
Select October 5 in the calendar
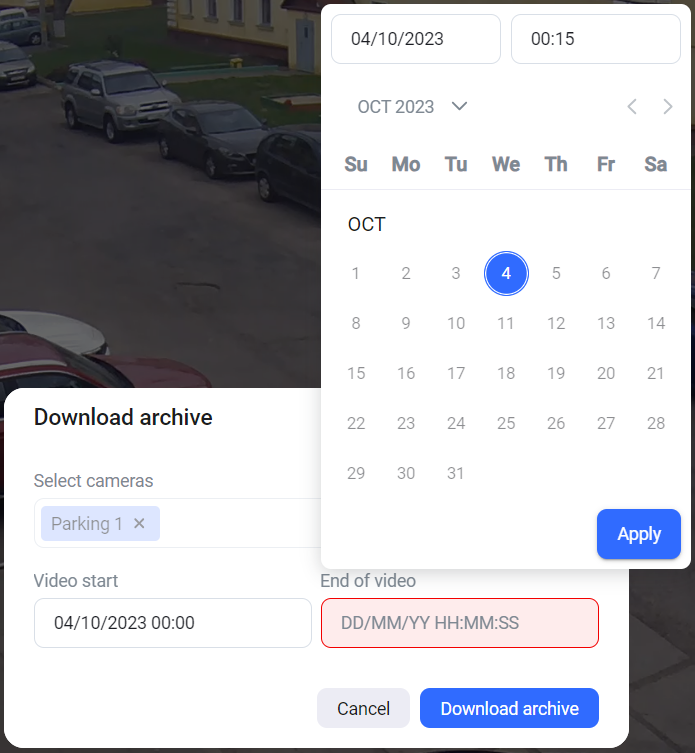(x=556, y=273)
